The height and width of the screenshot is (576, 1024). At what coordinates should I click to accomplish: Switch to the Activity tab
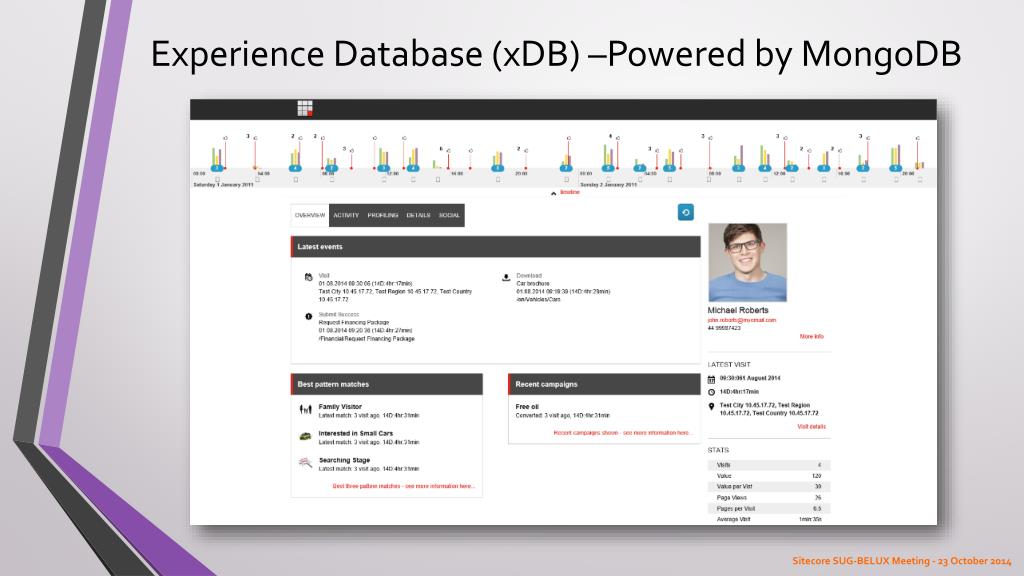click(x=346, y=216)
